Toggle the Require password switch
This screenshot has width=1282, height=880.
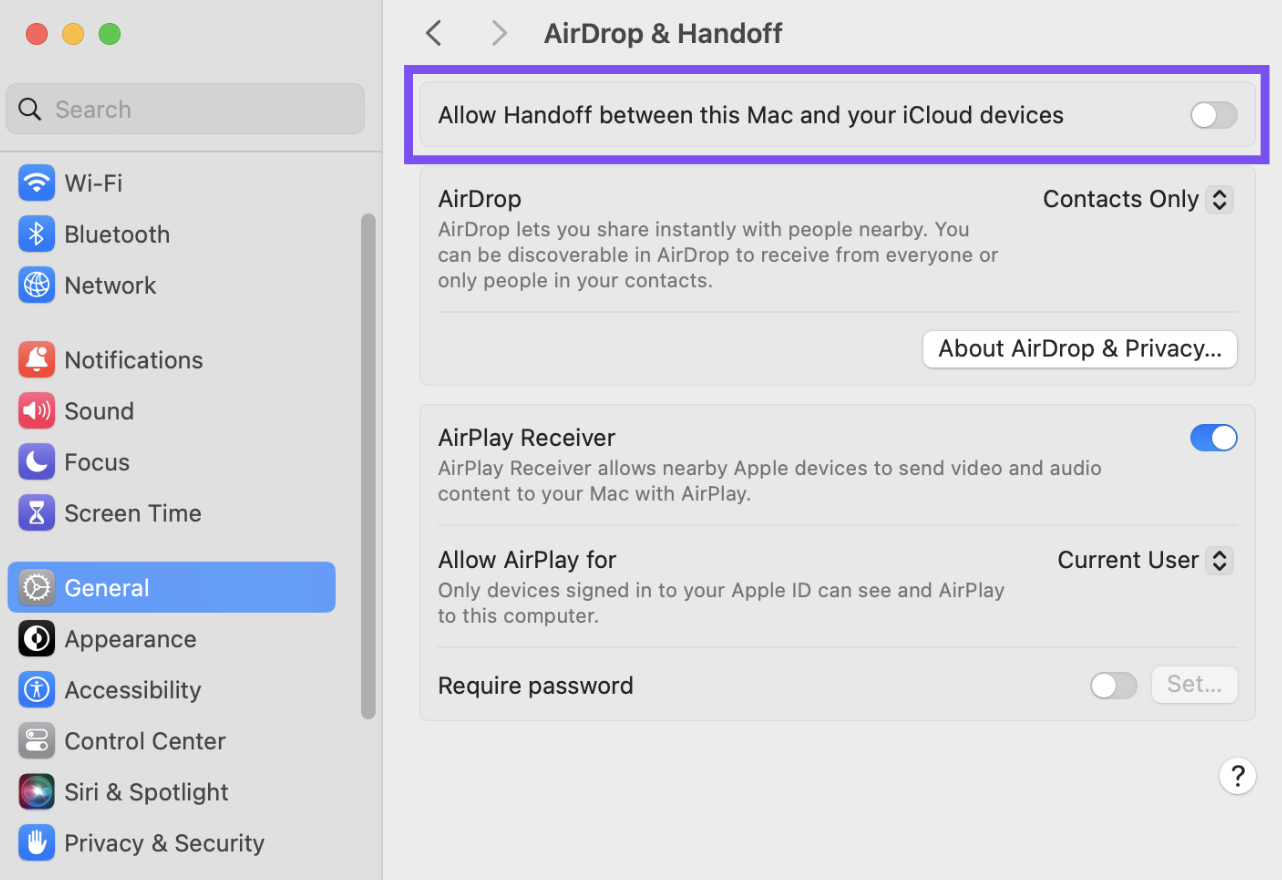(1113, 686)
